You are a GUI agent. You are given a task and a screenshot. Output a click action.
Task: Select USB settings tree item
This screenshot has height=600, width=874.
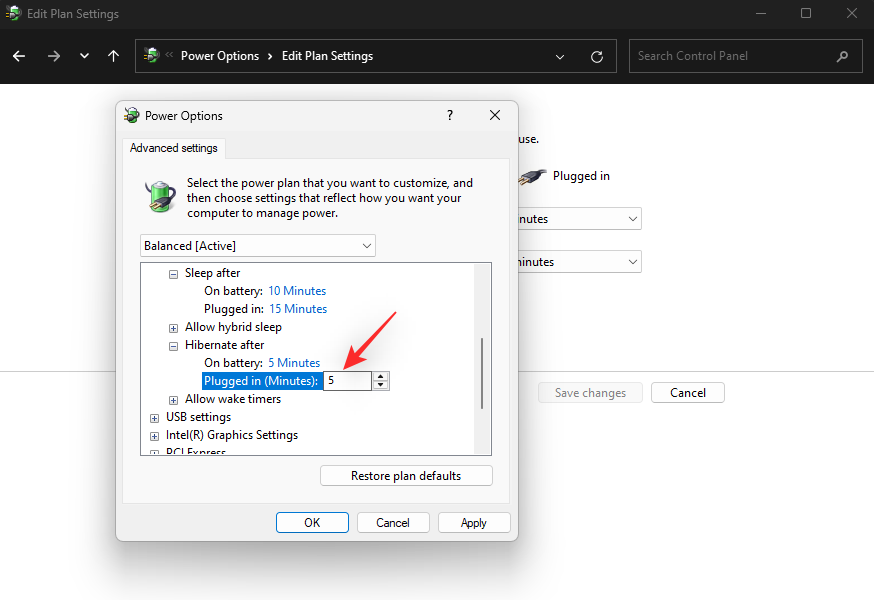point(198,417)
